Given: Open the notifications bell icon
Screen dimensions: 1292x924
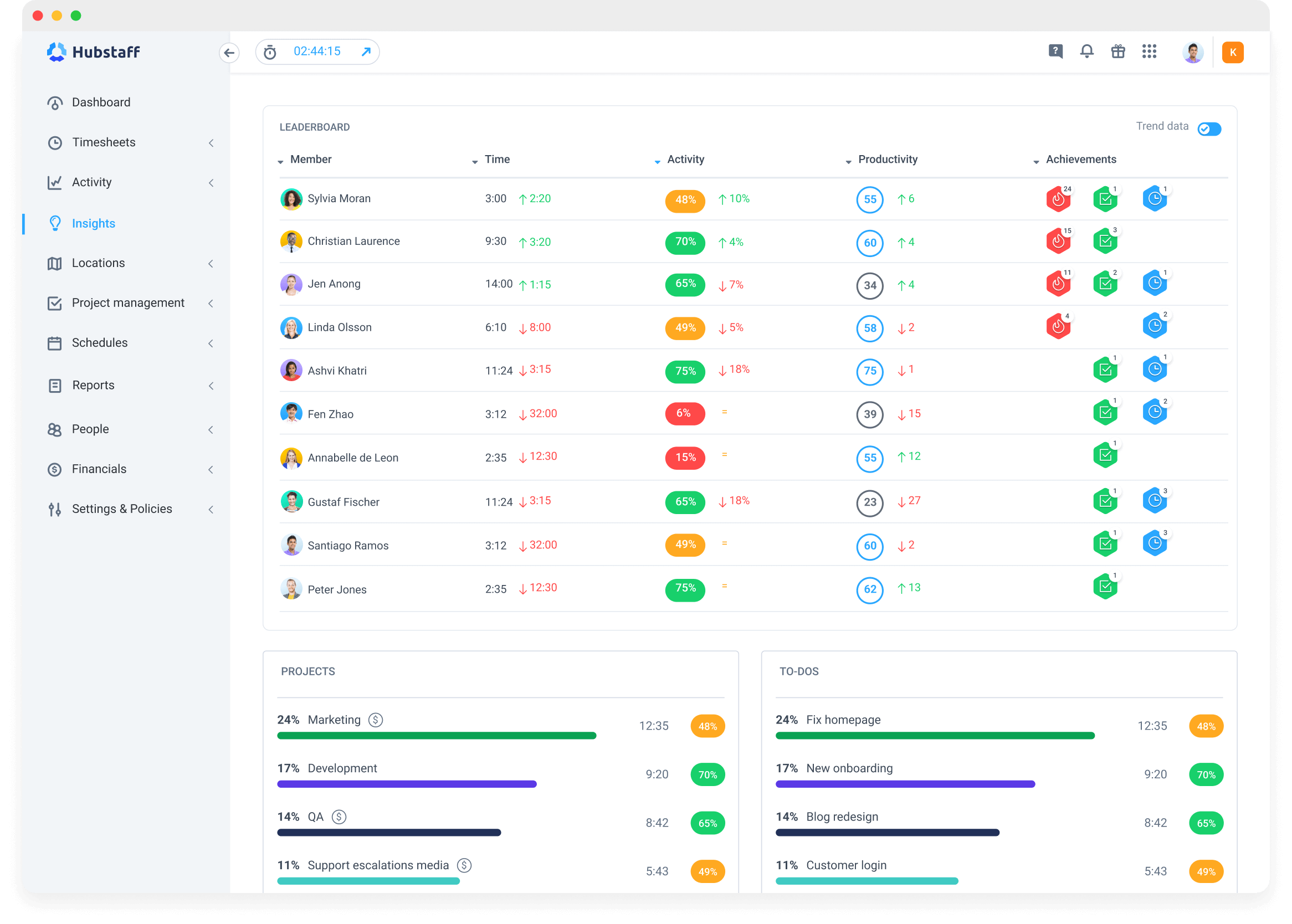Looking at the screenshot, I should (x=1086, y=52).
